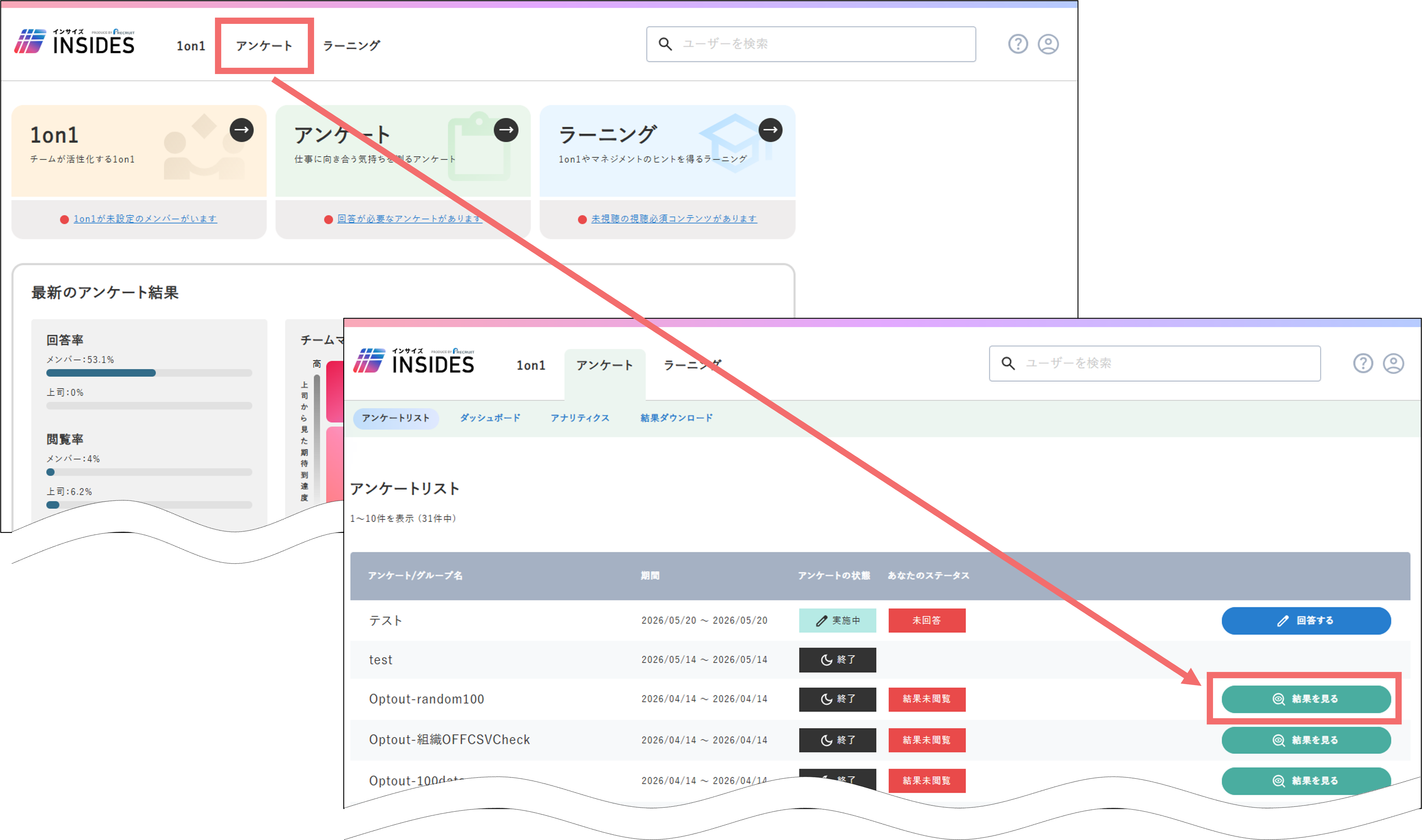Screen dimensions: 1422x840
Task: Click the あなたのステータス column header
Action: (x=928, y=576)
